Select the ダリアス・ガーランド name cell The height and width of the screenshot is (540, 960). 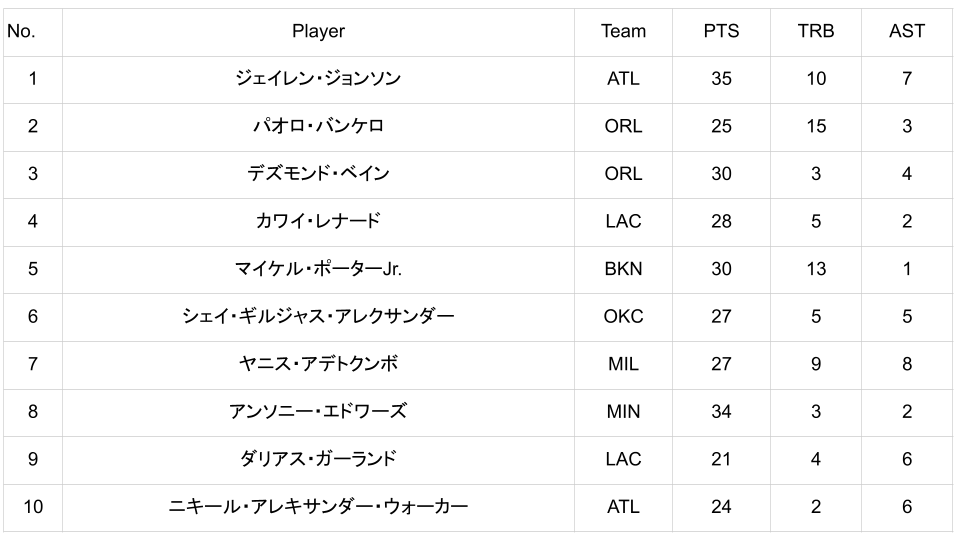point(318,459)
